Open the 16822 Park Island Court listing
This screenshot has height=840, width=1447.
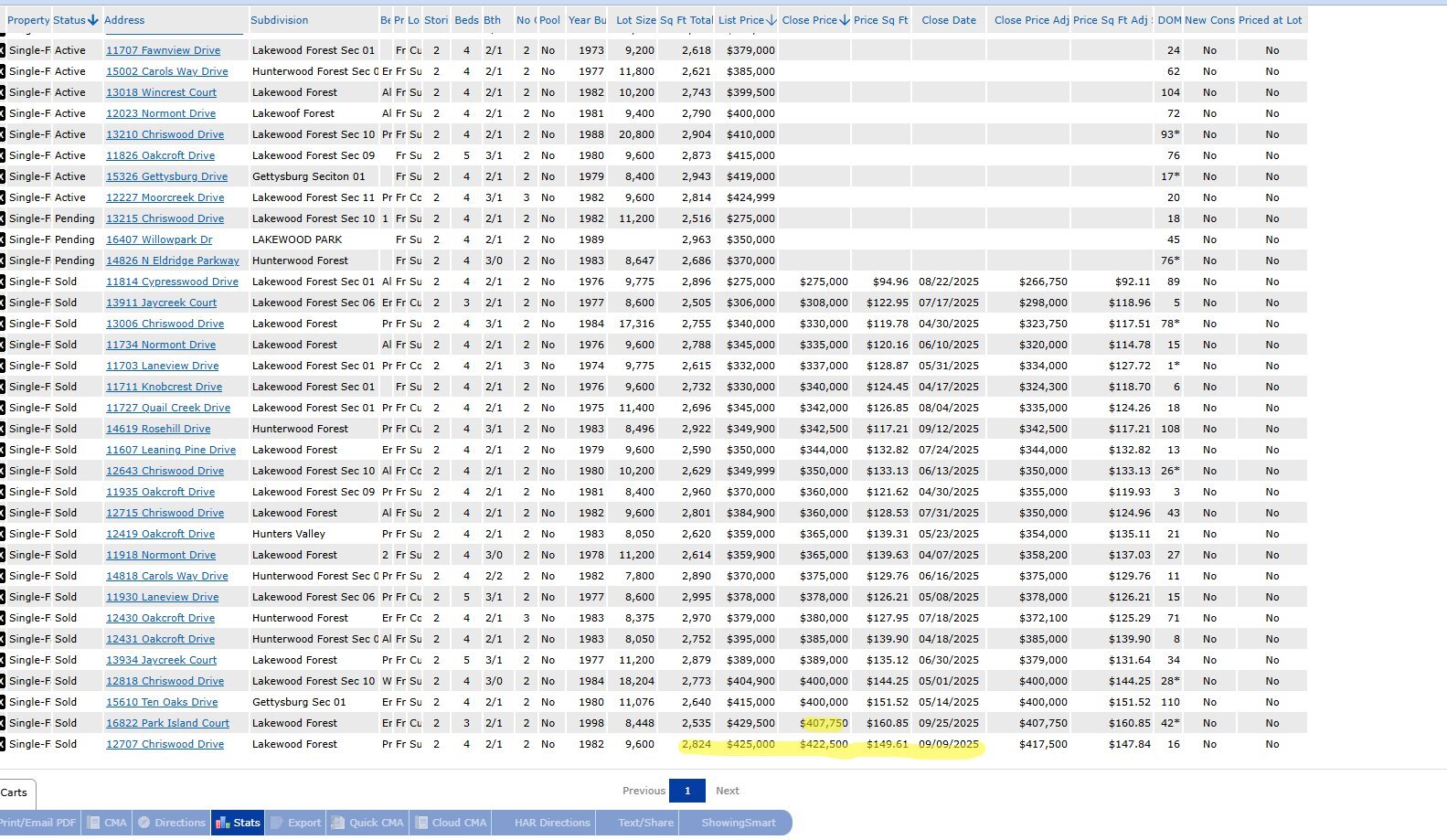[x=167, y=723]
